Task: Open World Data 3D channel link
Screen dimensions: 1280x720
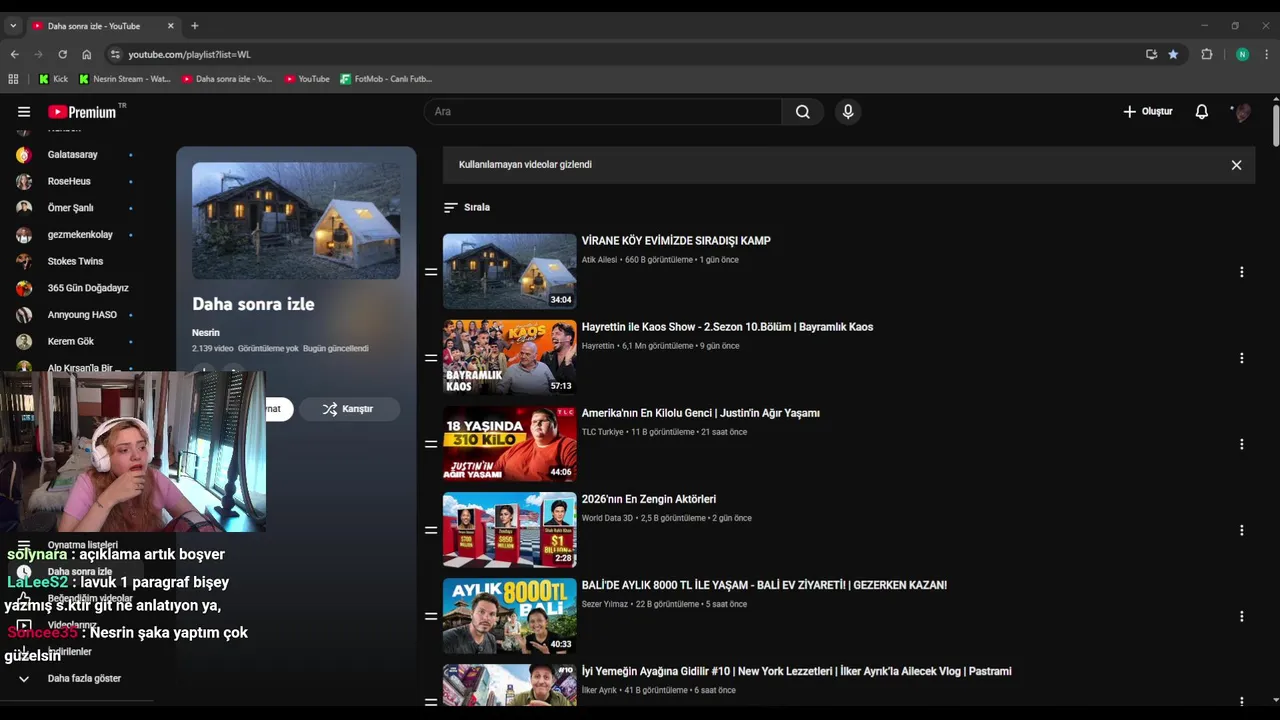Action: point(607,518)
